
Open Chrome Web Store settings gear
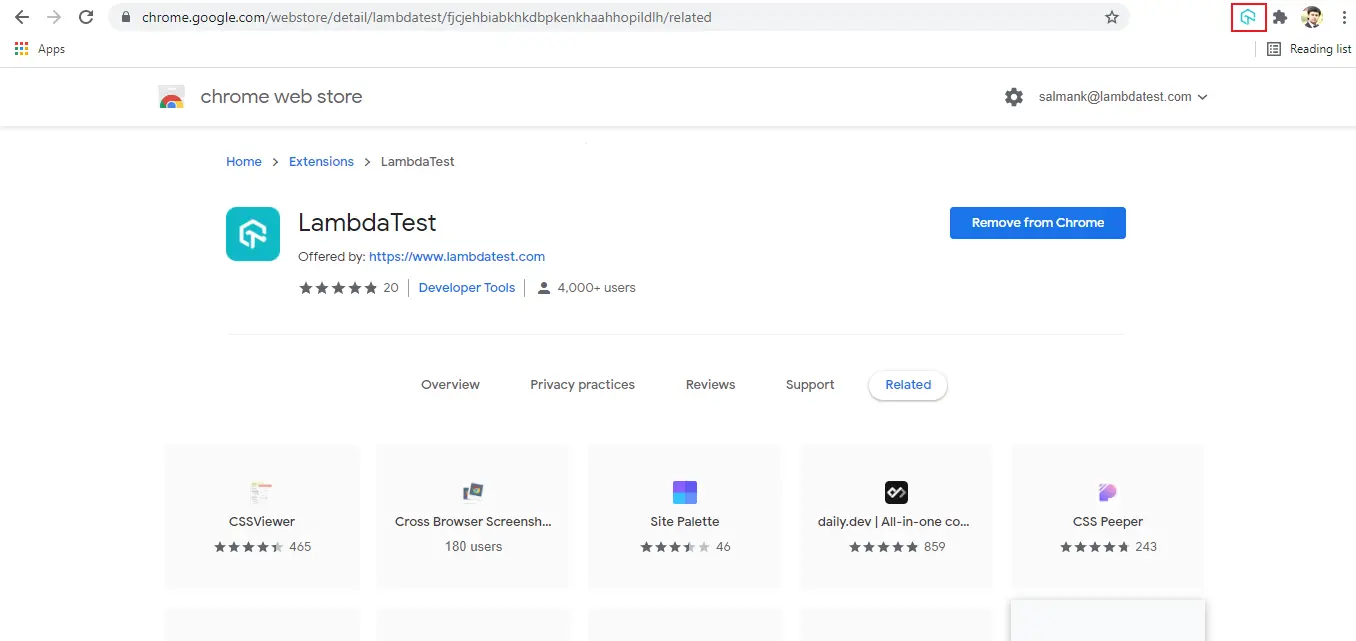(1014, 97)
